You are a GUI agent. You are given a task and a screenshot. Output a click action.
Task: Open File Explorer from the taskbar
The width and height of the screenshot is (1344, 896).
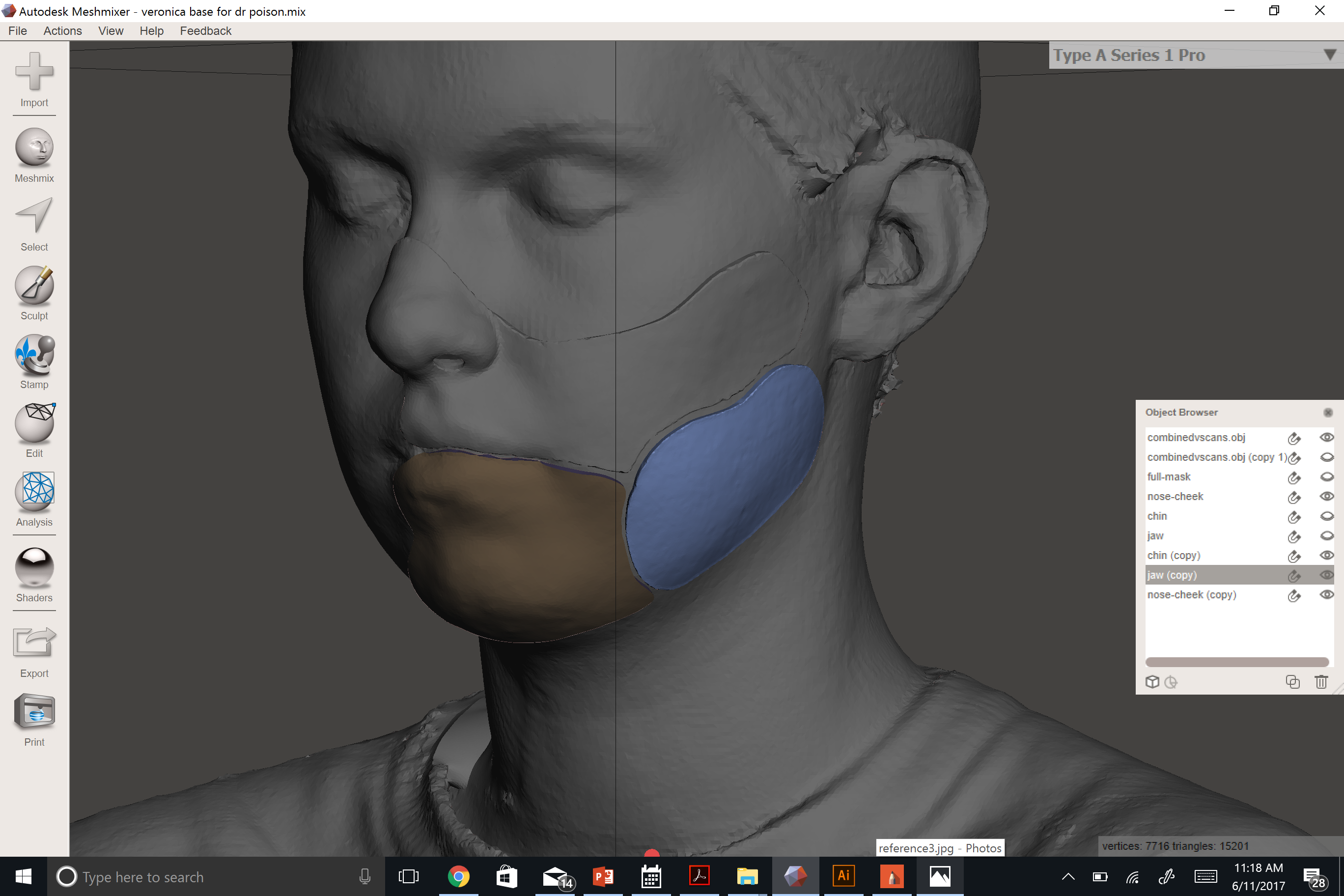[747, 876]
